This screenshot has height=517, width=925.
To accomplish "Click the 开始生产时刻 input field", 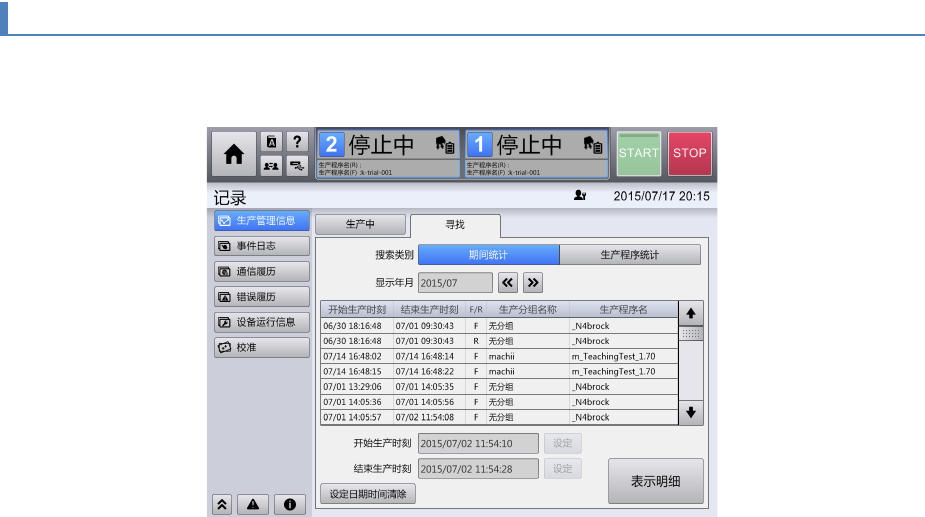I will (x=478, y=444).
